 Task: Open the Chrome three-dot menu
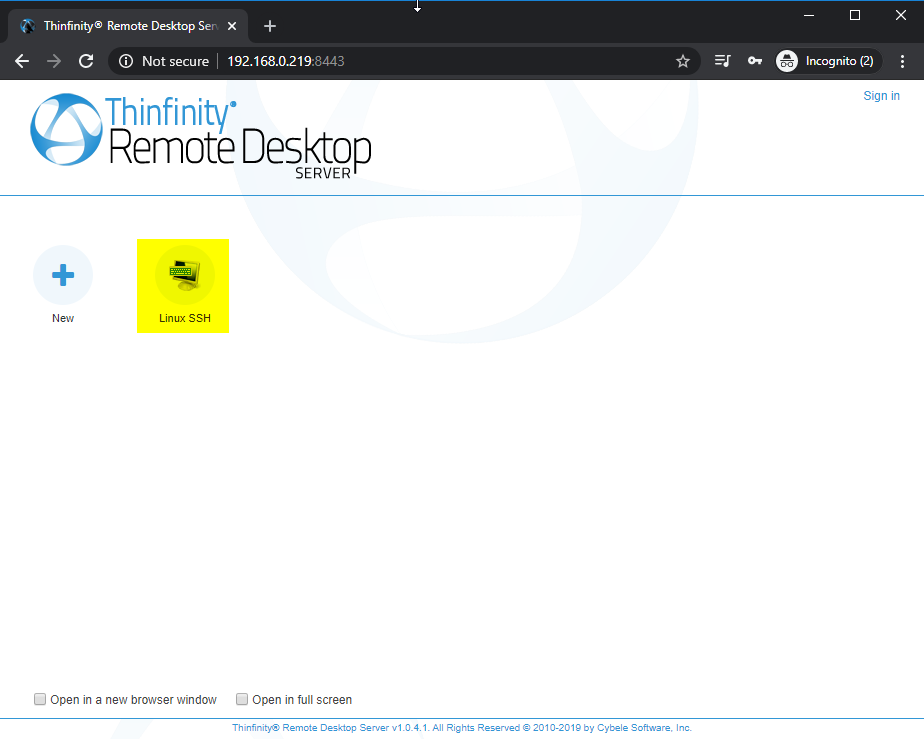(x=902, y=61)
